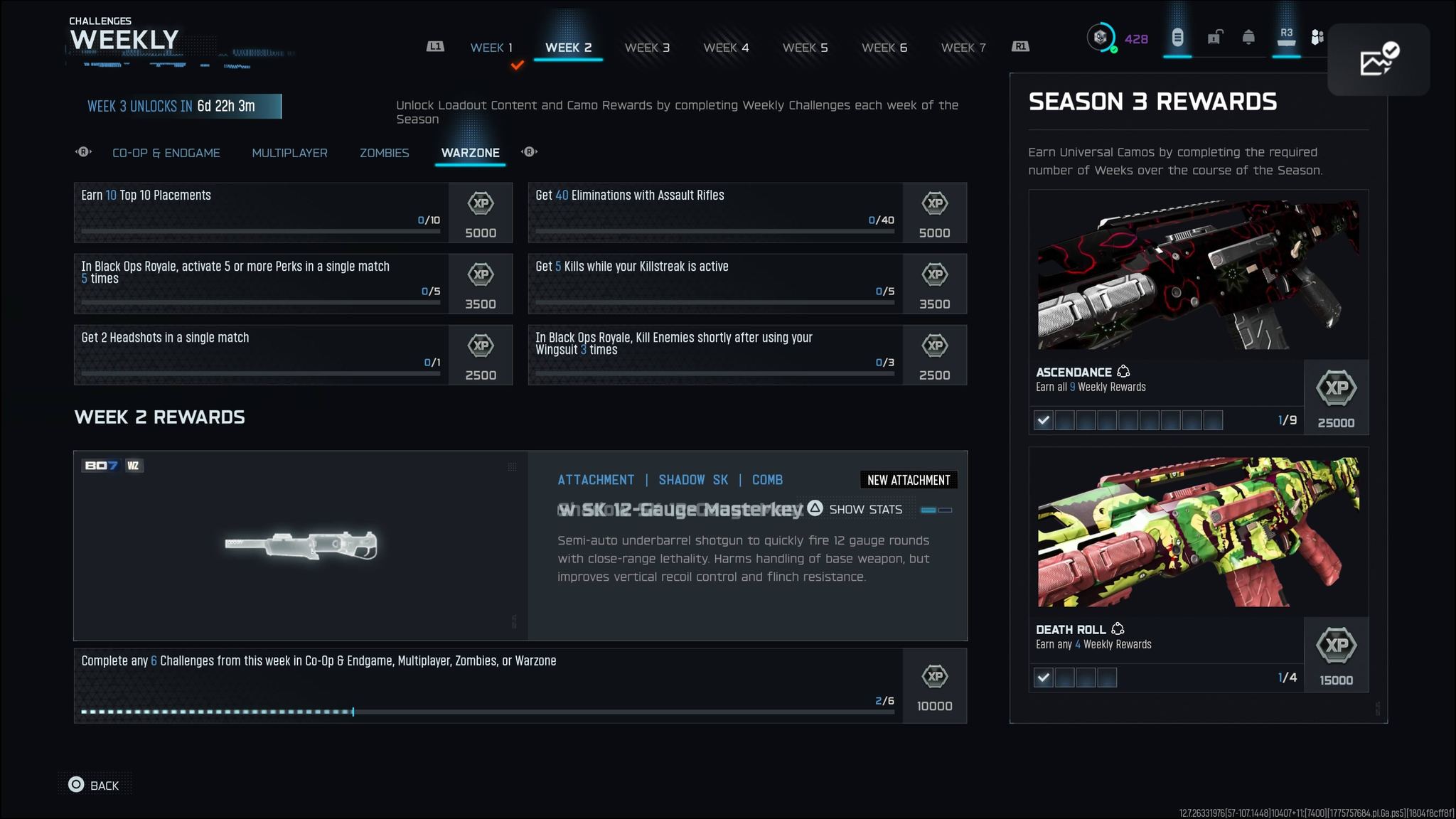Click universal camo icon beside Ascendance
Screen dimensions: 1456x819
pyautogui.click(x=1123, y=371)
